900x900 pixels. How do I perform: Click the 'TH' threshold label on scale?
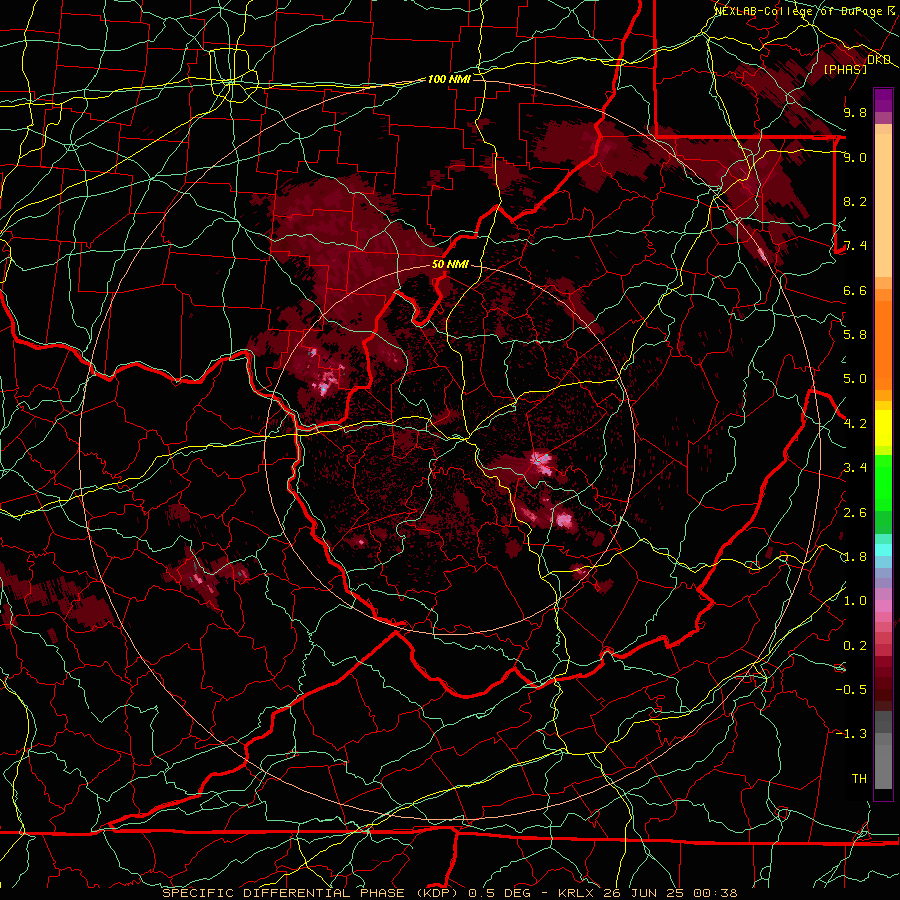click(x=859, y=779)
